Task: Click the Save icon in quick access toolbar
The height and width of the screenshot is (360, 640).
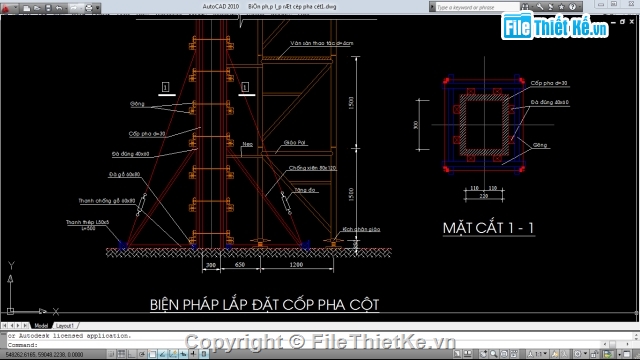Action: pos(48,8)
